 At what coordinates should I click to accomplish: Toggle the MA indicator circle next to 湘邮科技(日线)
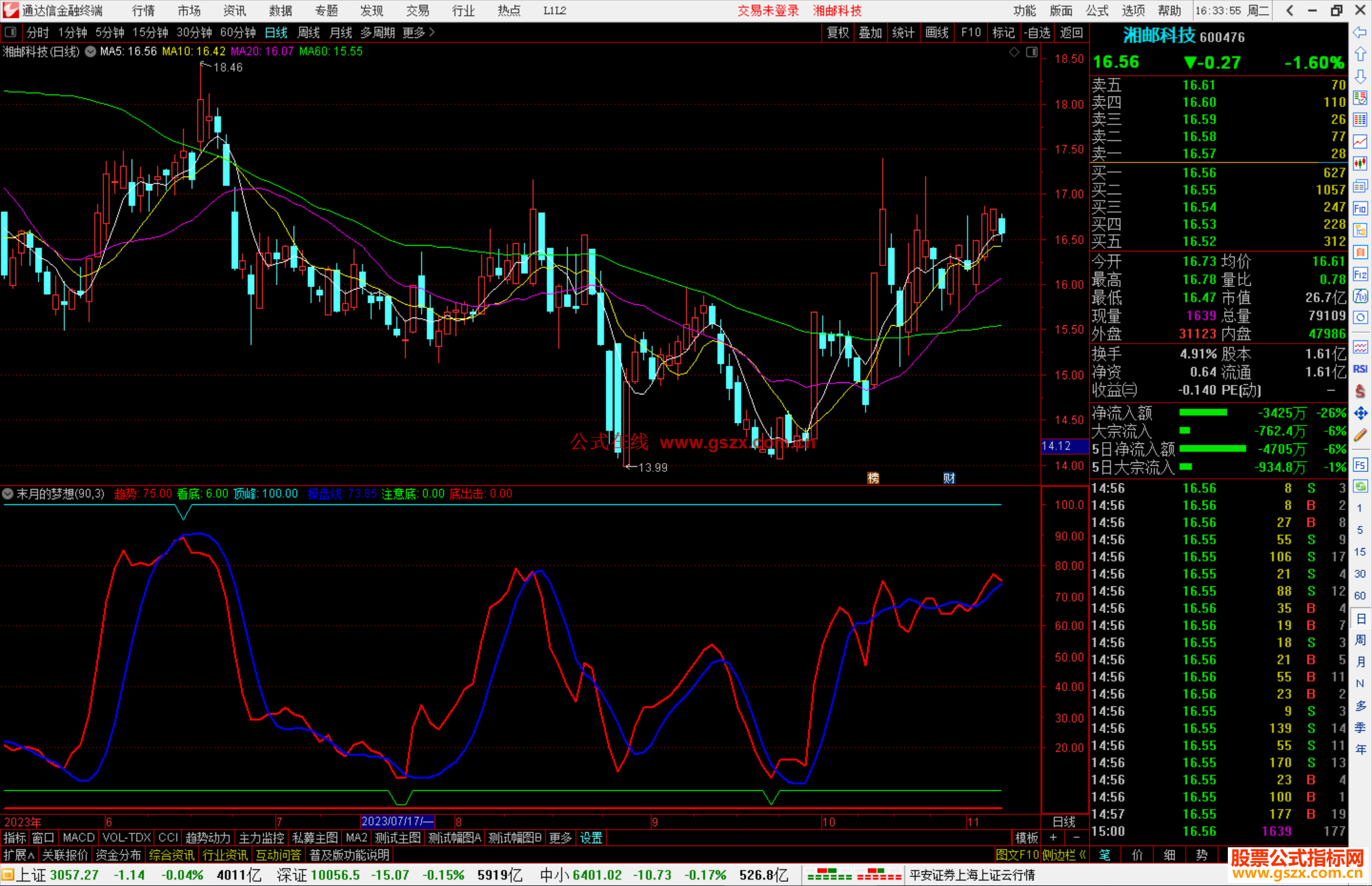(91, 51)
